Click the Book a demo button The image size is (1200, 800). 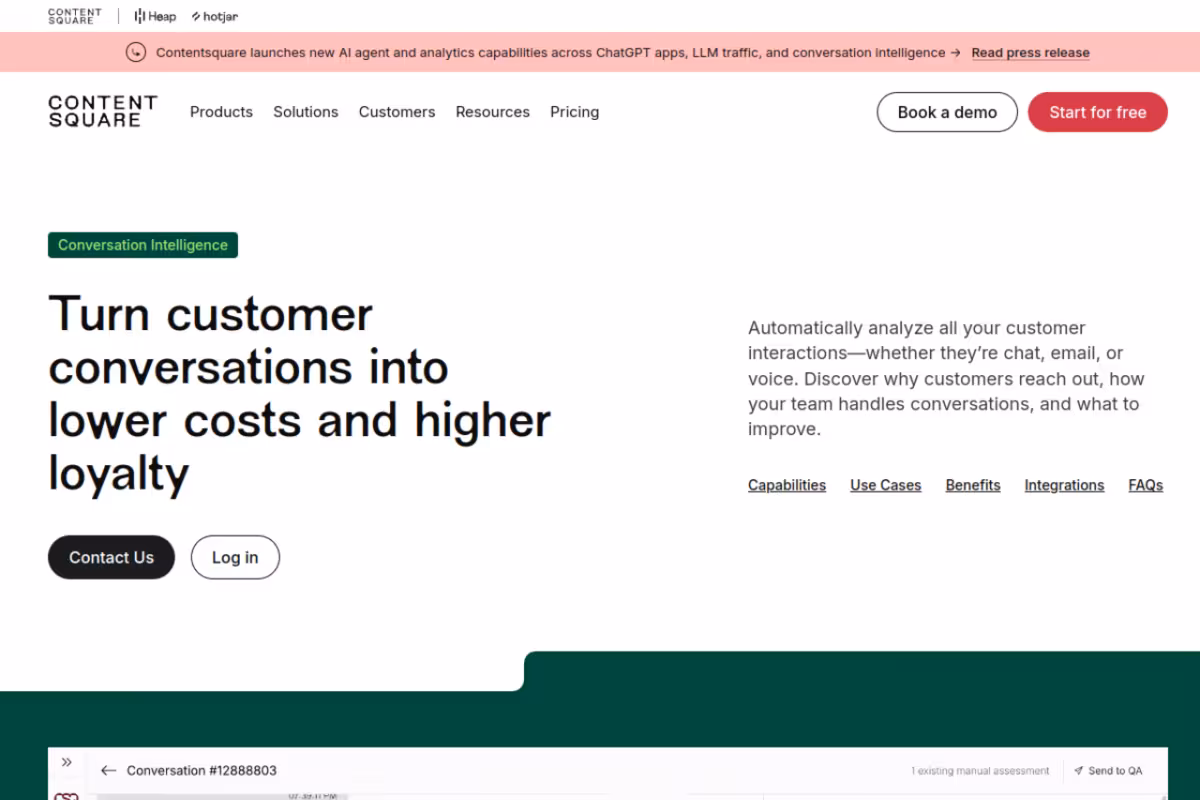click(x=947, y=112)
